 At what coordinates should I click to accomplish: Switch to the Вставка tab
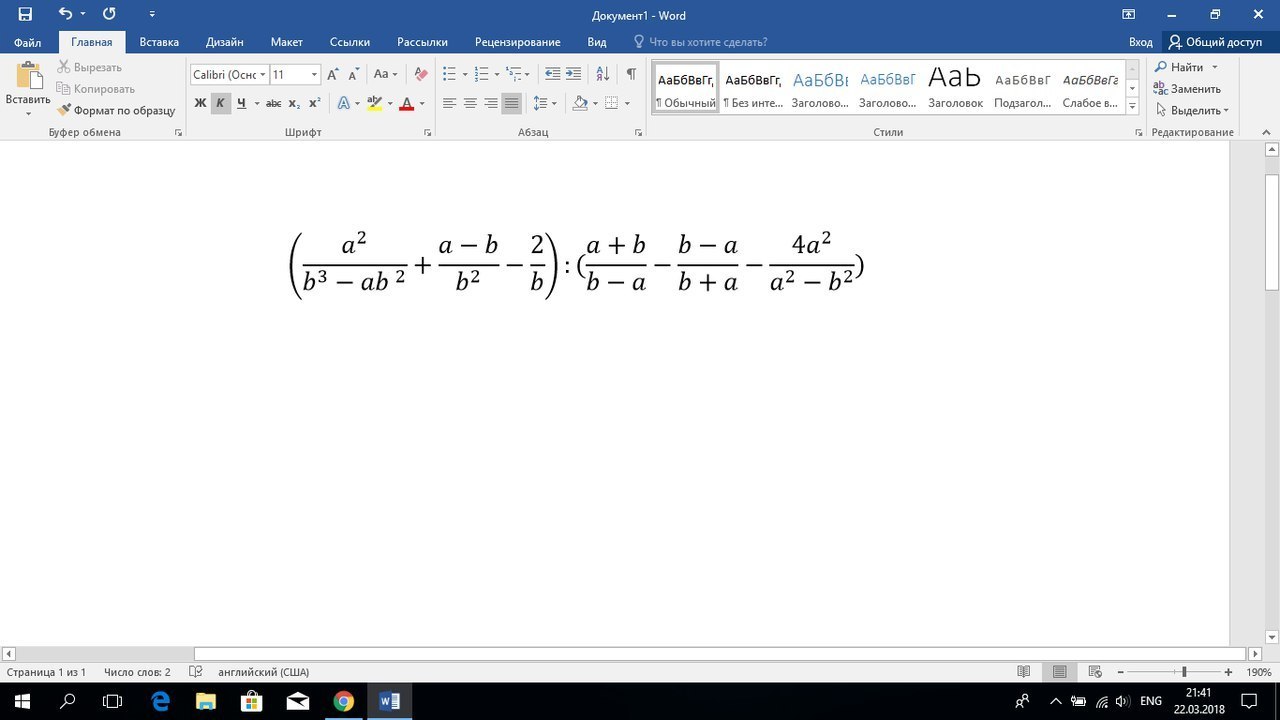click(159, 42)
